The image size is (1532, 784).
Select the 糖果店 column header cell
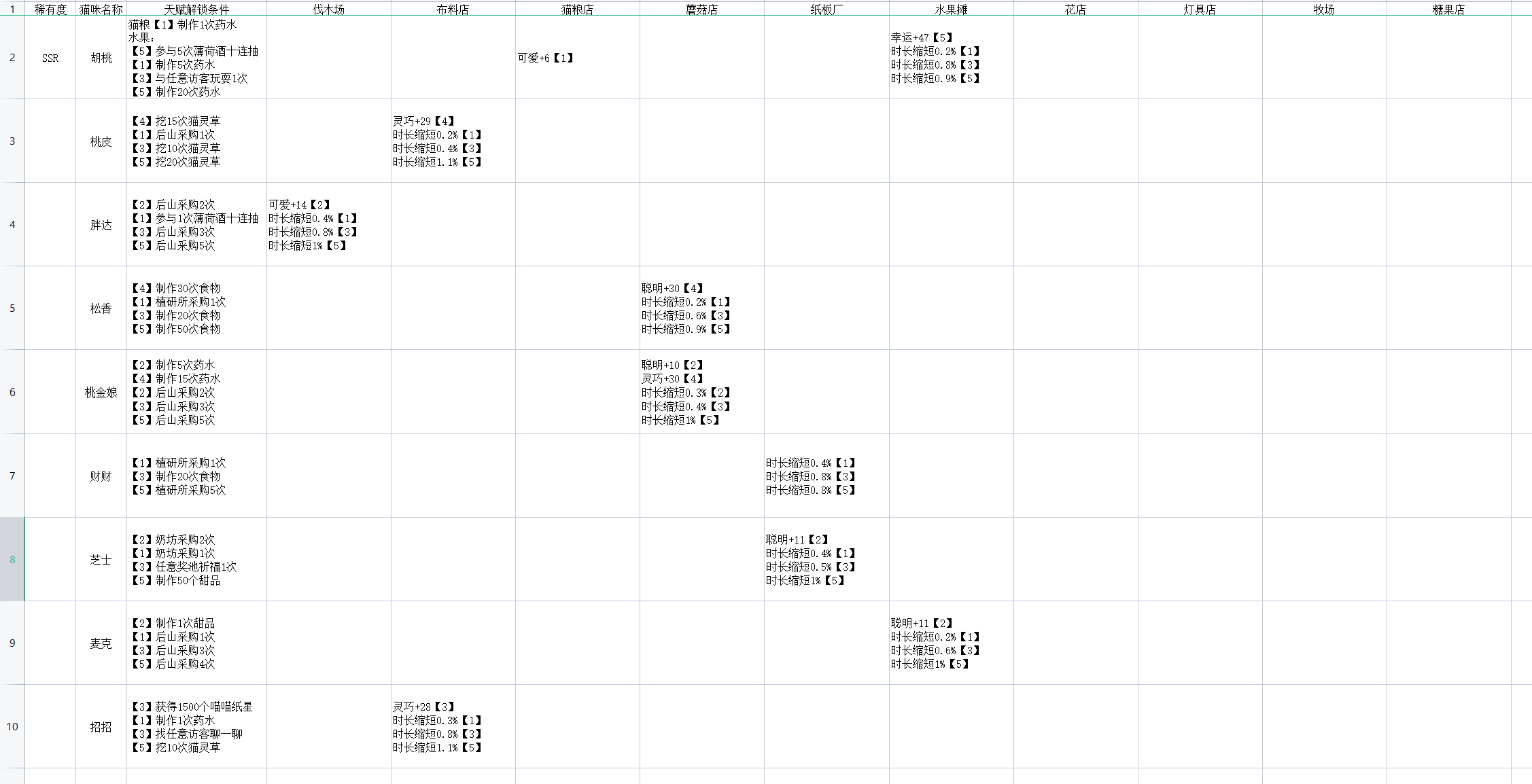tap(1449, 10)
